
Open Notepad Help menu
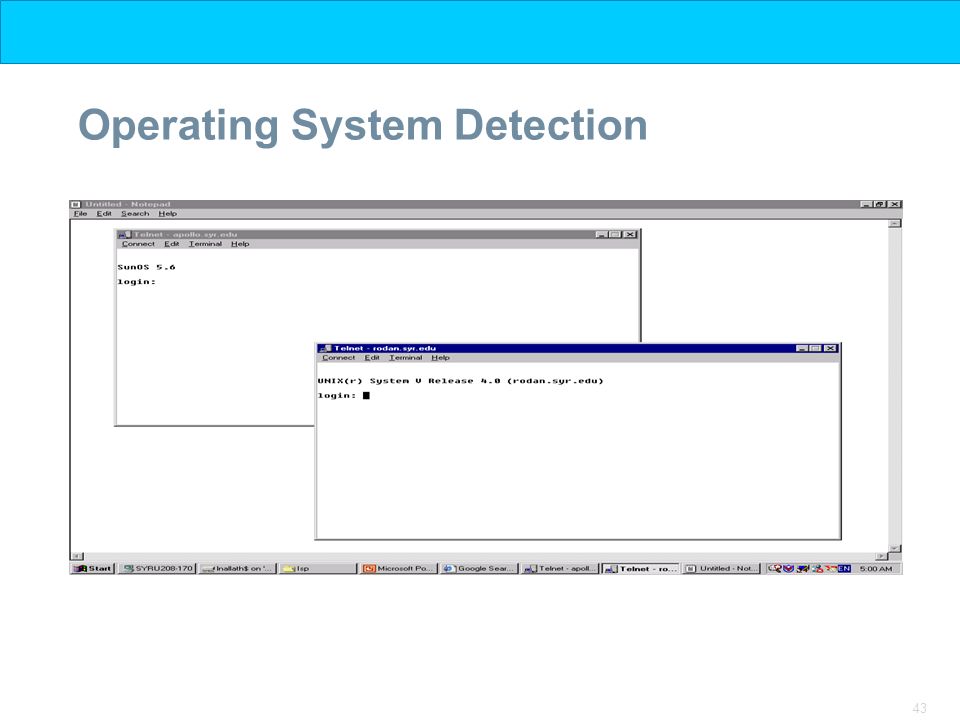click(x=168, y=214)
